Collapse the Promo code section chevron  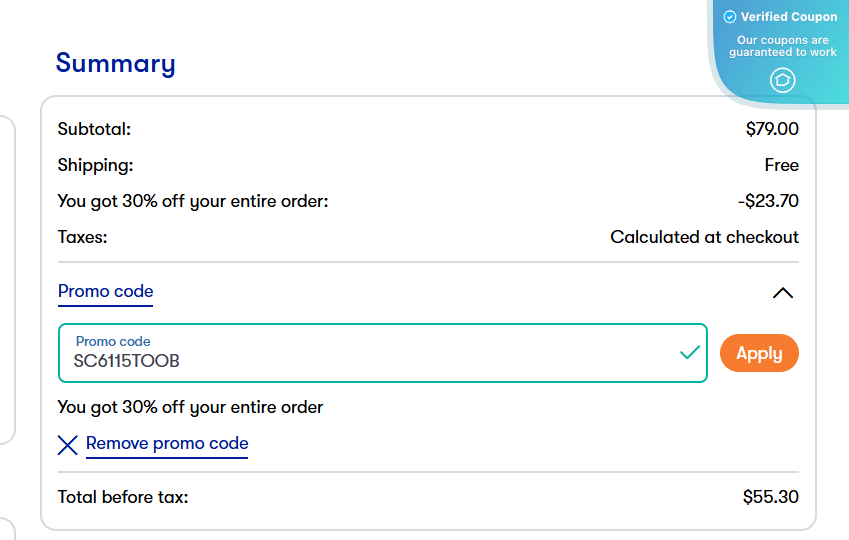click(783, 293)
